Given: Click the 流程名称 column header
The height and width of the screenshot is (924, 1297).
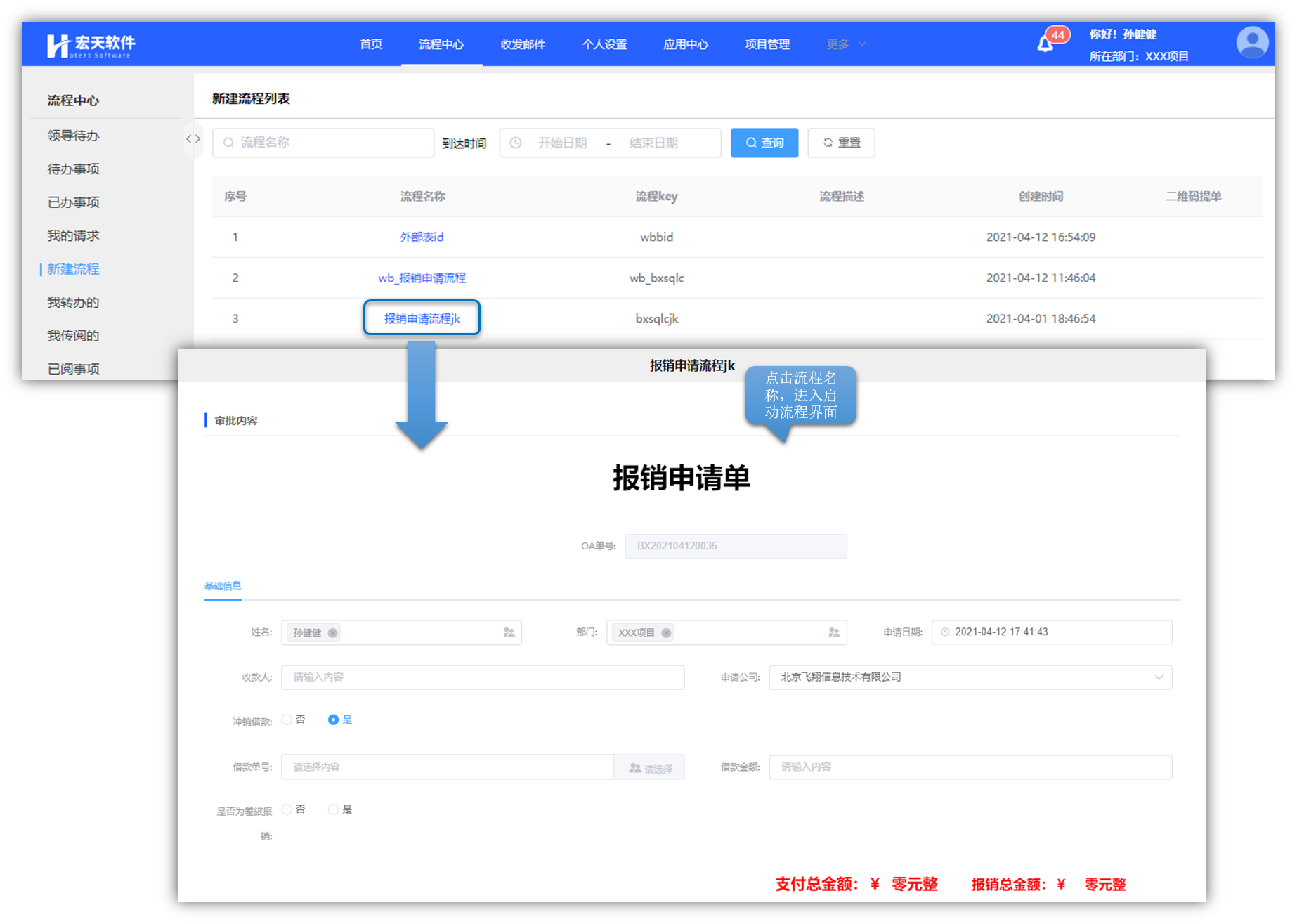Looking at the screenshot, I should click(422, 197).
